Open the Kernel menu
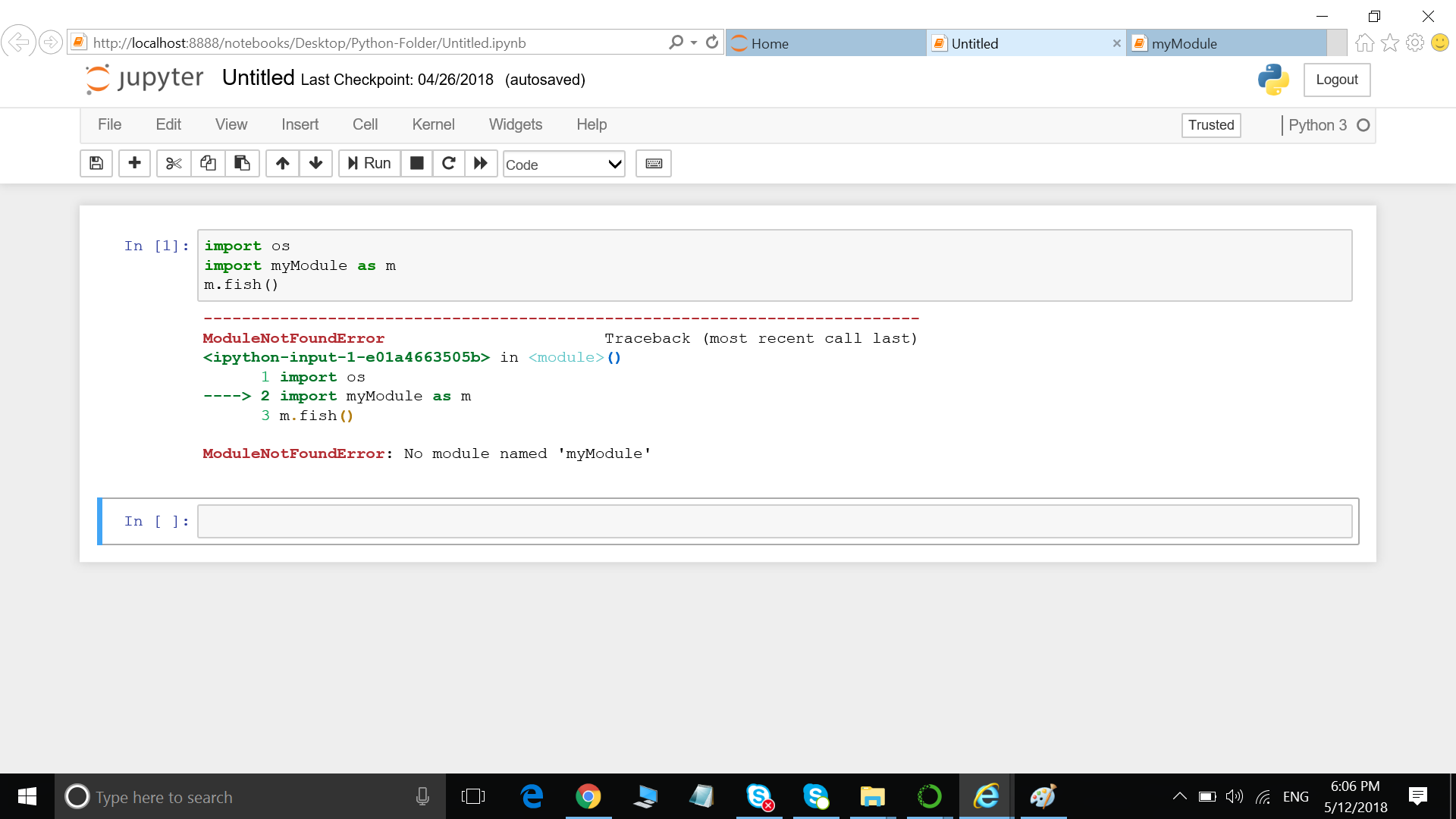 [x=433, y=124]
